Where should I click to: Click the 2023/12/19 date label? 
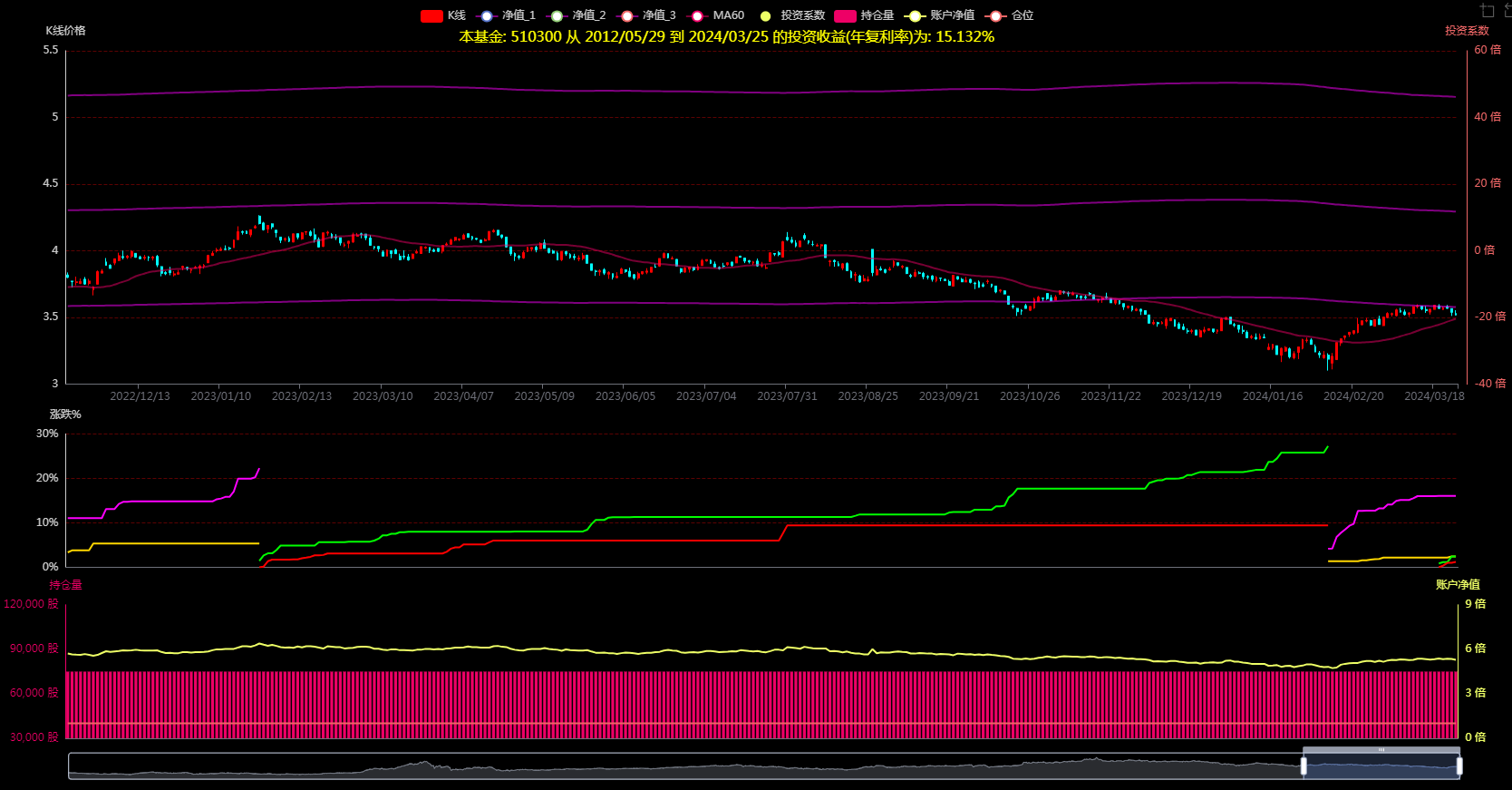pyautogui.click(x=1191, y=396)
